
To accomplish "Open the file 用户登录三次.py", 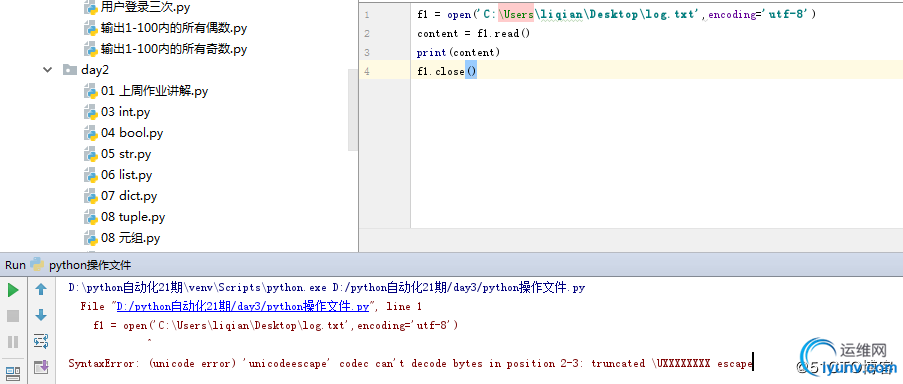I will pyautogui.click(x=145, y=7).
